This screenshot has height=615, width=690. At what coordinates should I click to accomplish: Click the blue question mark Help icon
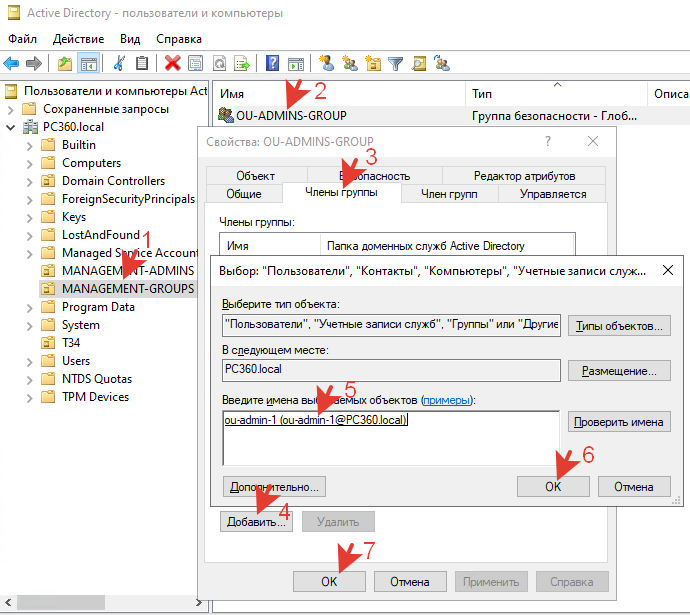tap(271, 63)
